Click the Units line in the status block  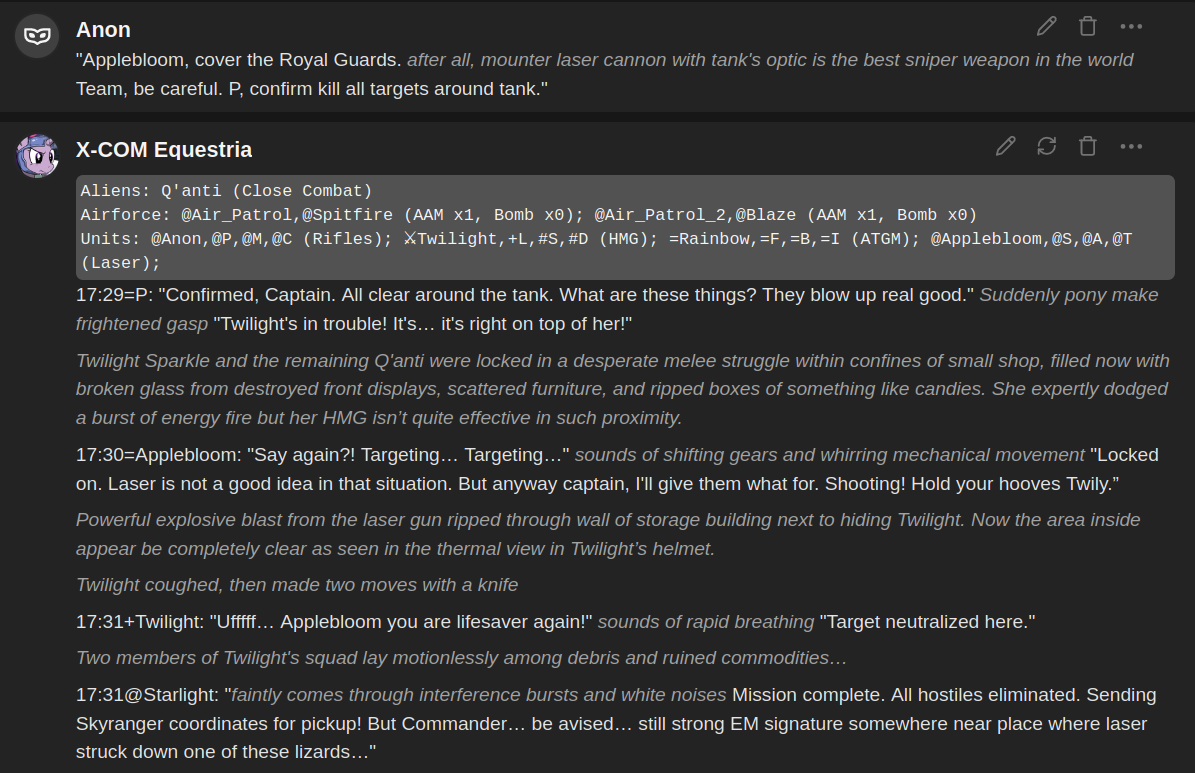click(606, 251)
